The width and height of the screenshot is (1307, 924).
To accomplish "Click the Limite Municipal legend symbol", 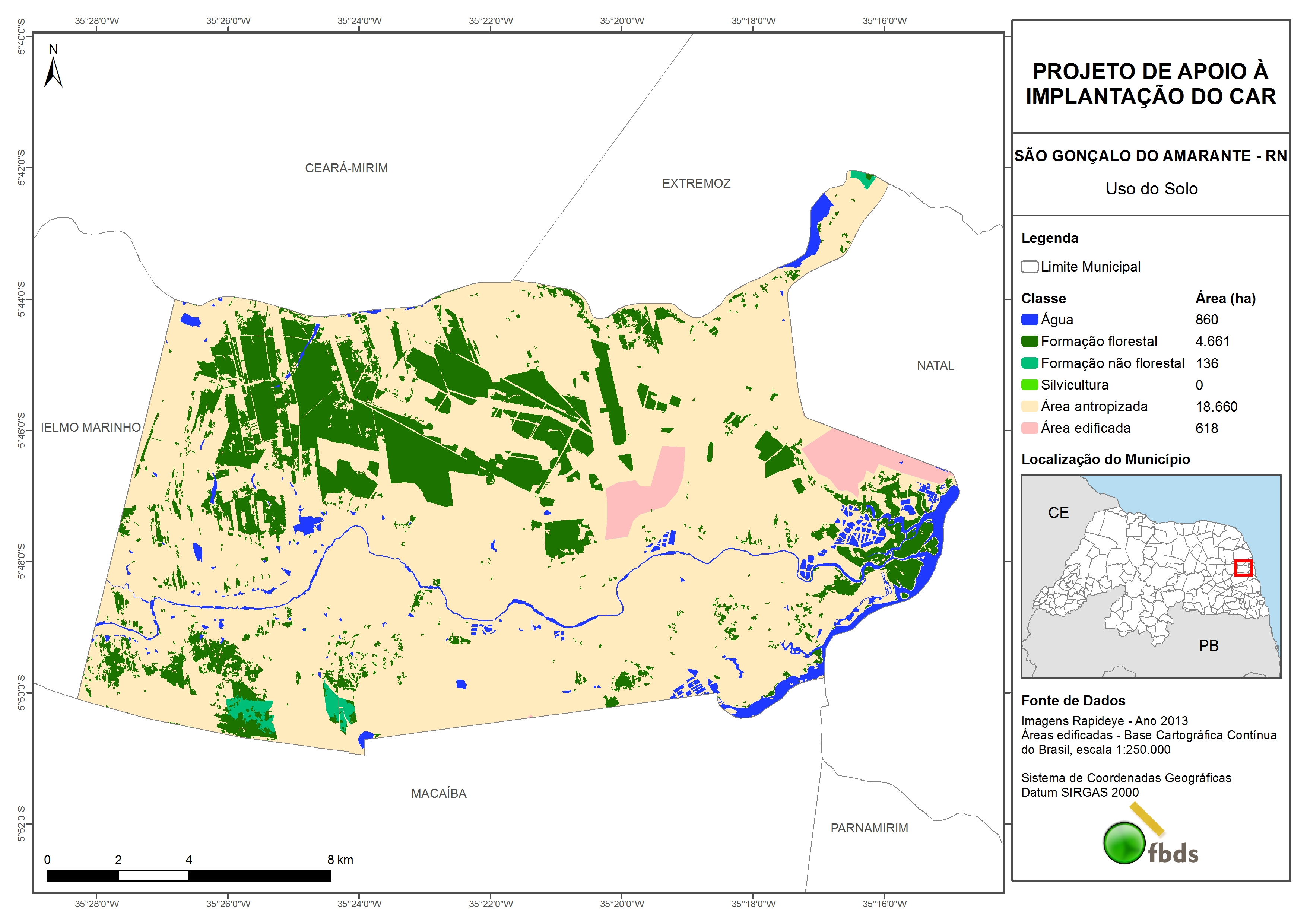I will pyautogui.click(x=1029, y=266).
